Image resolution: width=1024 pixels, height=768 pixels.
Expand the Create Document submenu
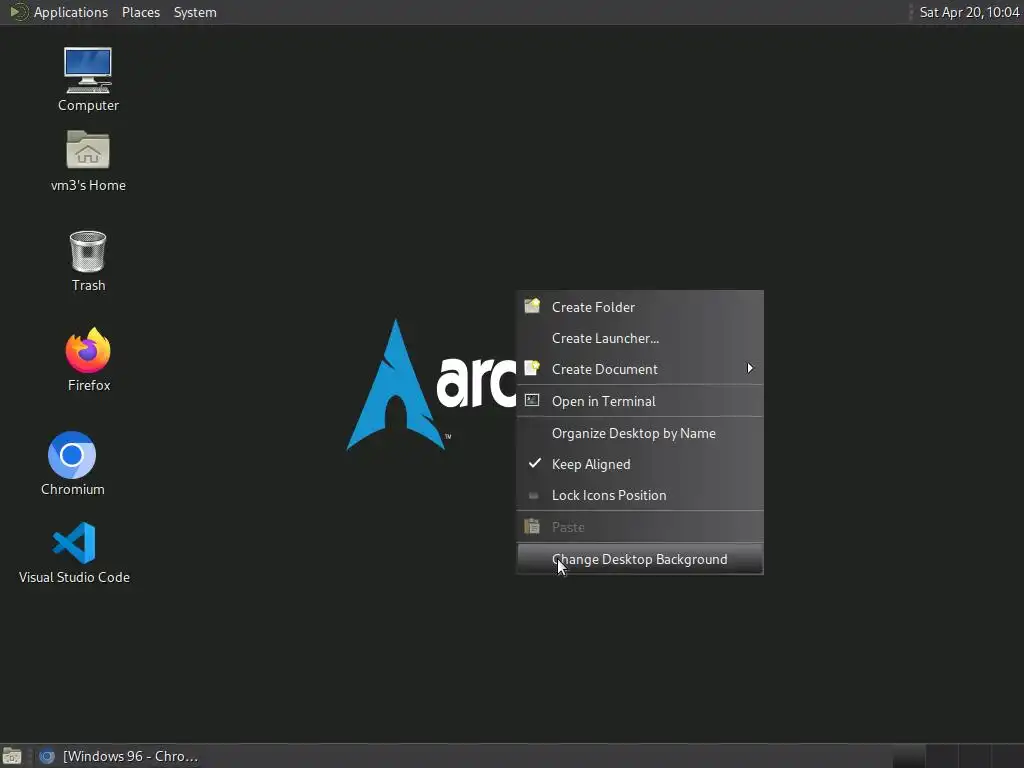(x=640, y=369)
